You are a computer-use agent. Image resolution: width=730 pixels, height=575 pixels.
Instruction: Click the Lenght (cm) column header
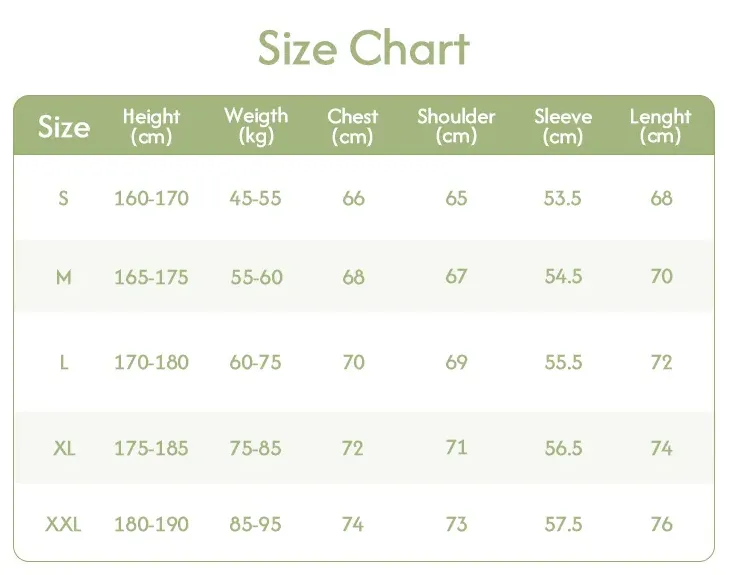[x=660, y=126]
